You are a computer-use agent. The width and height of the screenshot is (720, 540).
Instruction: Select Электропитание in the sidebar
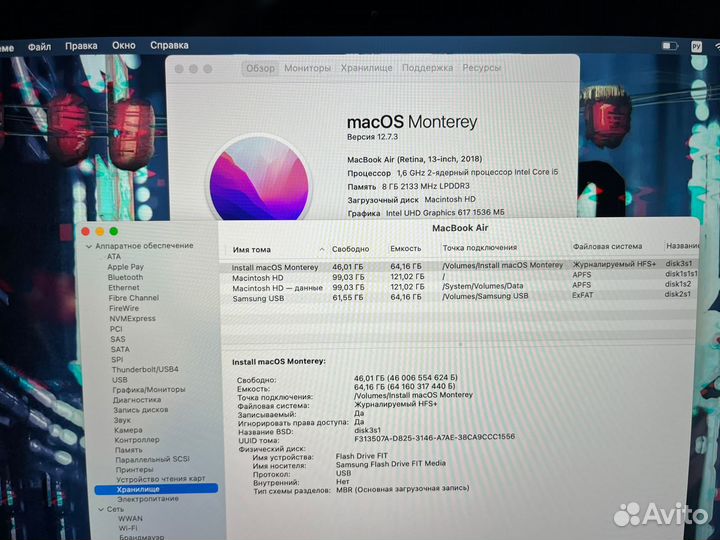147,499
